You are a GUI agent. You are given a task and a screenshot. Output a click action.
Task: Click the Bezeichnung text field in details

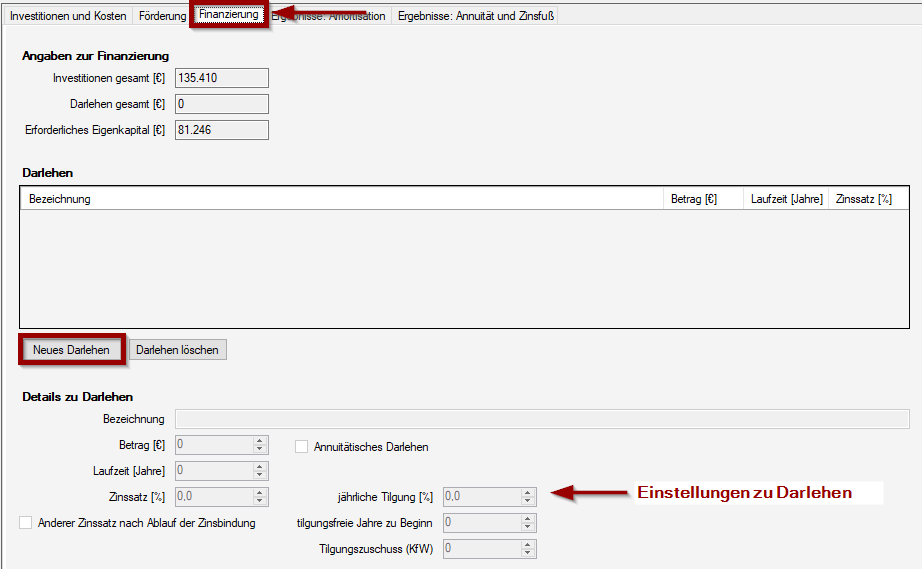point(541,419)
